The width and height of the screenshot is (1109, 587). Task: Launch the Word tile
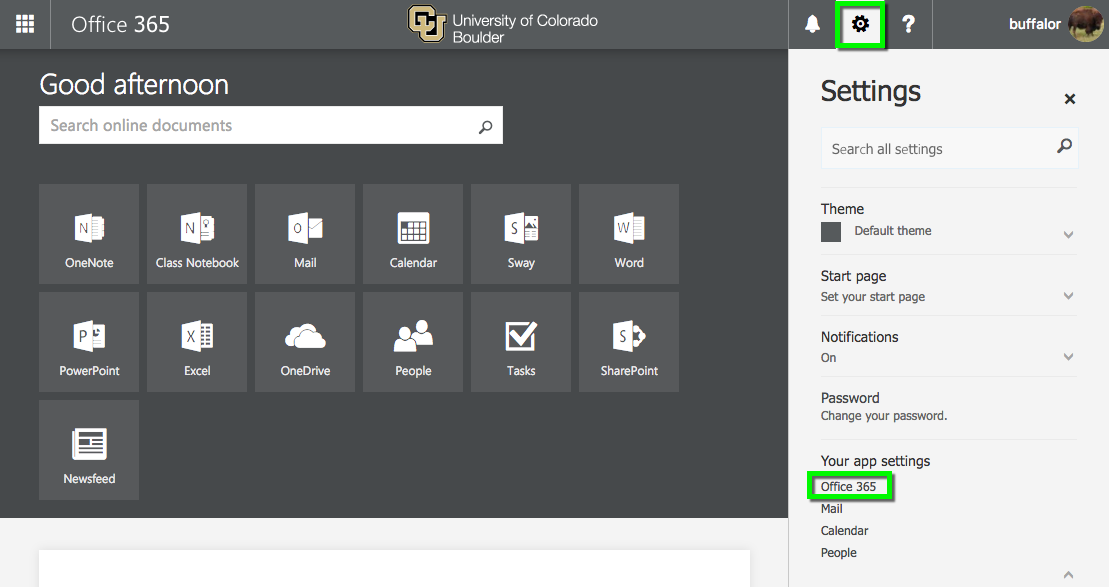click(629, 234)
